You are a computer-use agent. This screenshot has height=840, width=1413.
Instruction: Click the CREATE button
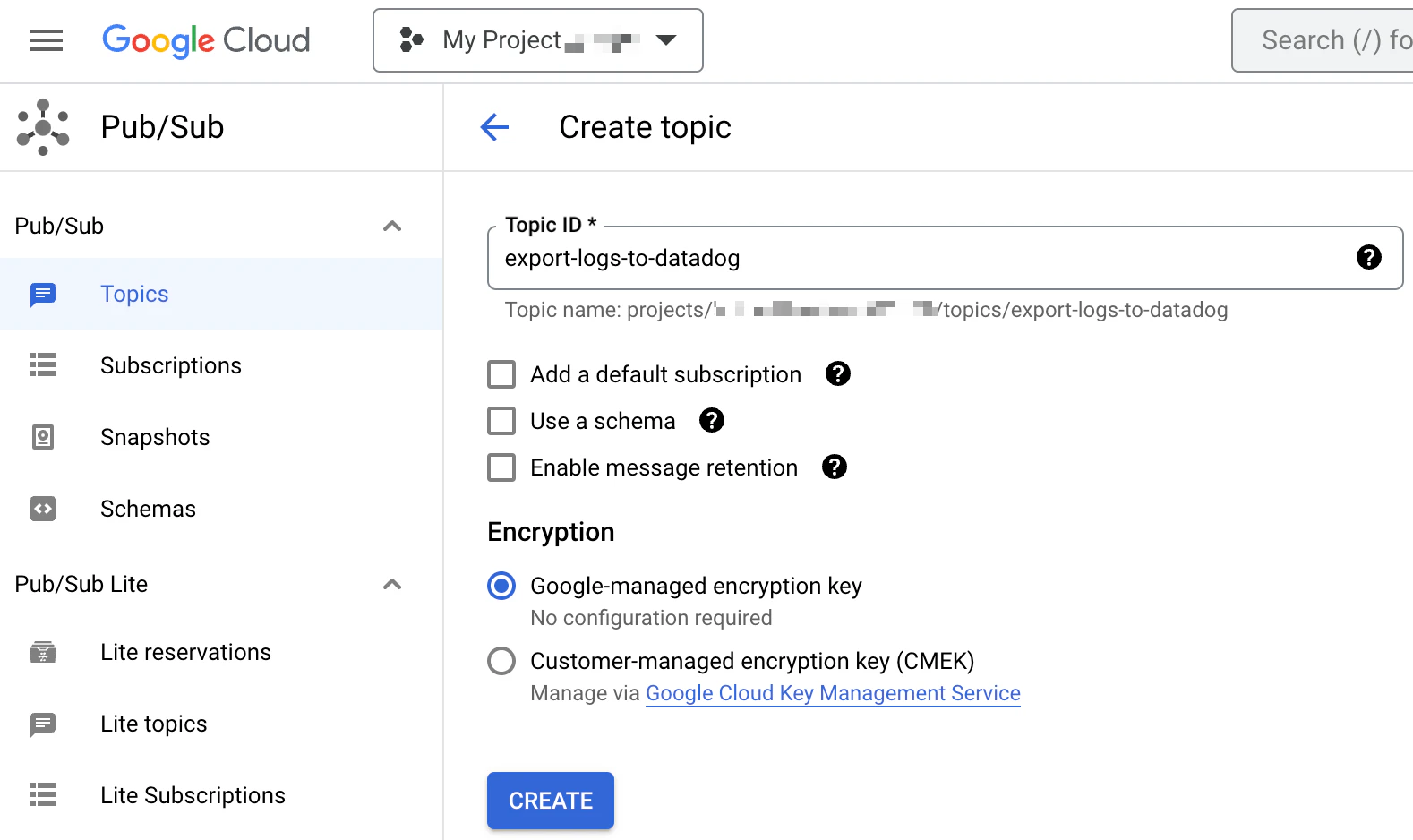(551, 801)
